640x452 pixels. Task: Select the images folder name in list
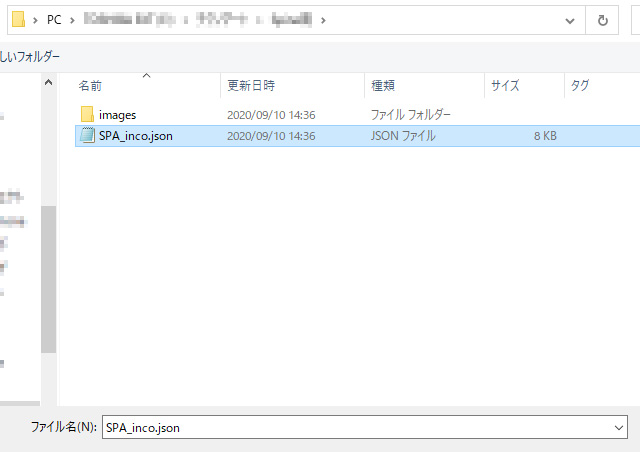point(117,115)
